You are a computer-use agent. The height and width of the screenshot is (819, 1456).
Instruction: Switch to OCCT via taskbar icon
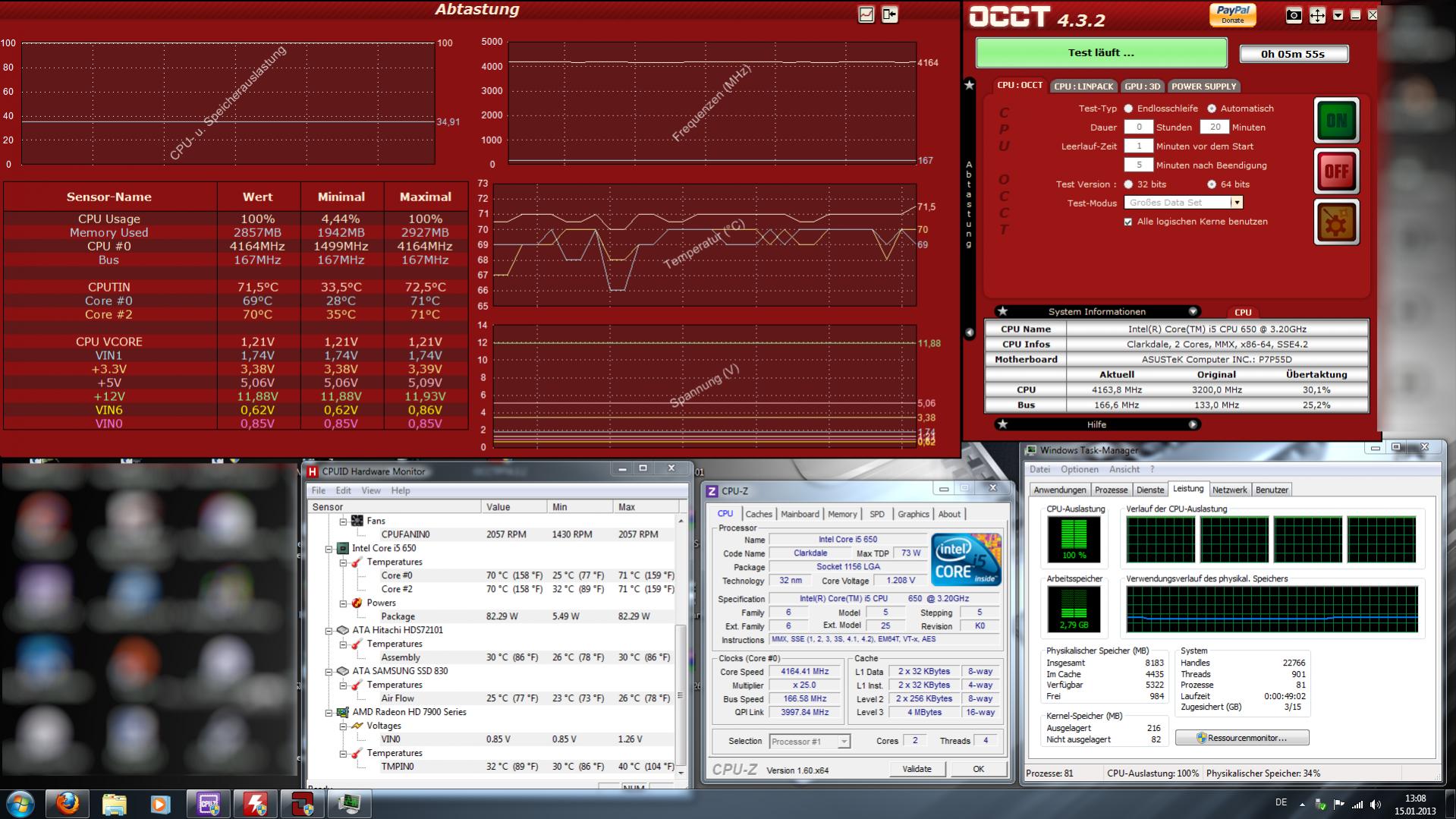pyautogui.click(x=302, y=804)
